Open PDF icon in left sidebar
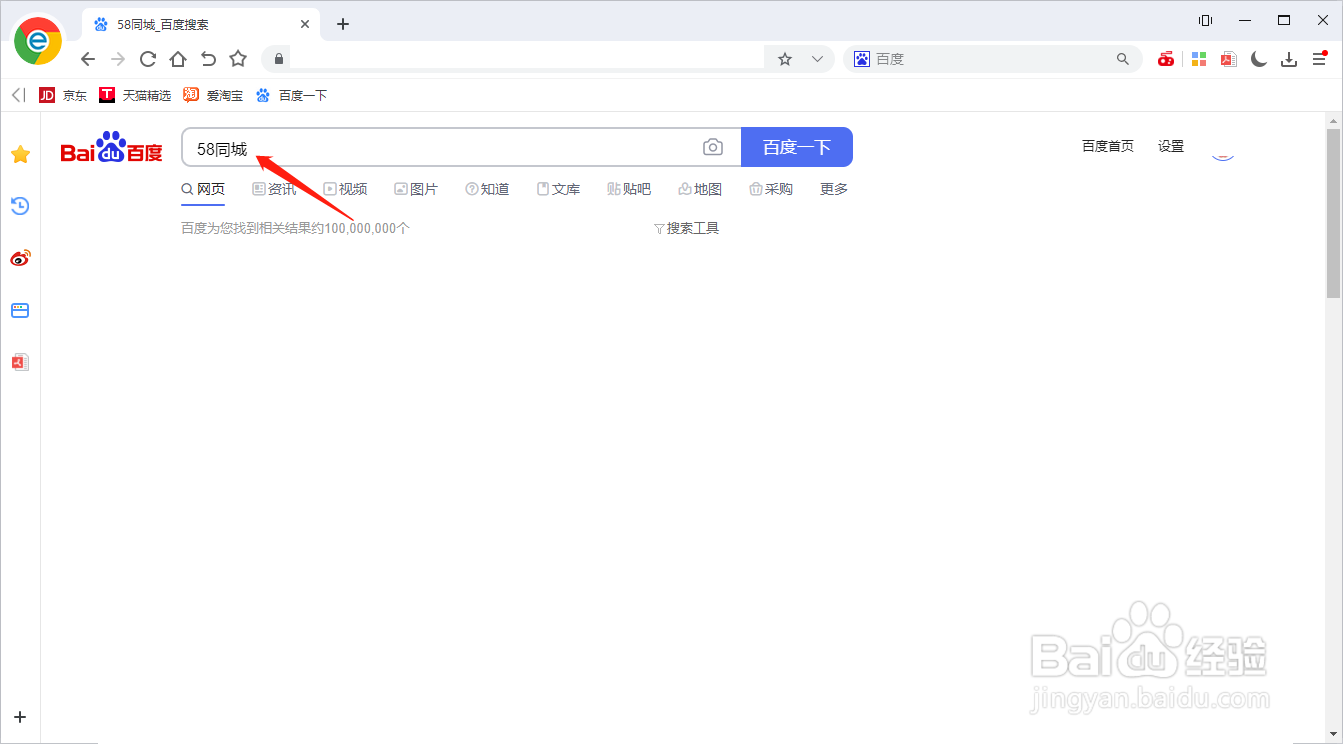The height and width of the screenshot is (744, 1343). tap(20, 362)
